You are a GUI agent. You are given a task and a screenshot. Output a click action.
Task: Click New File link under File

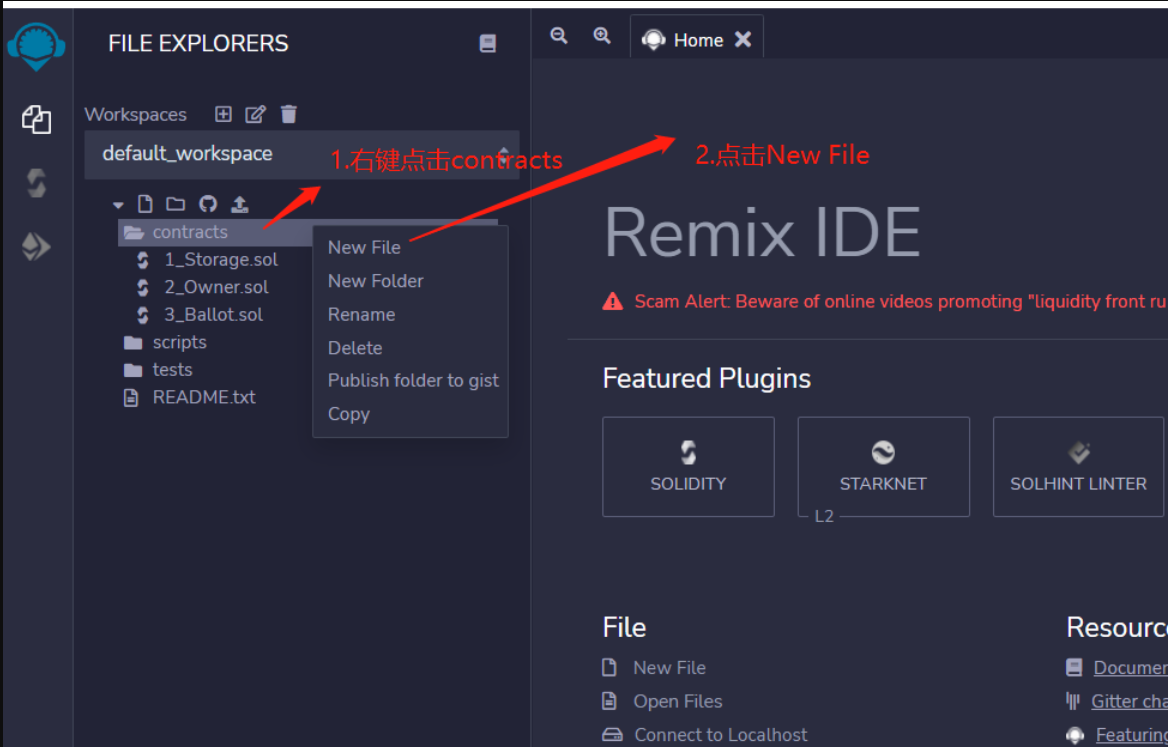pyautogui.click(x=670, y=668)
